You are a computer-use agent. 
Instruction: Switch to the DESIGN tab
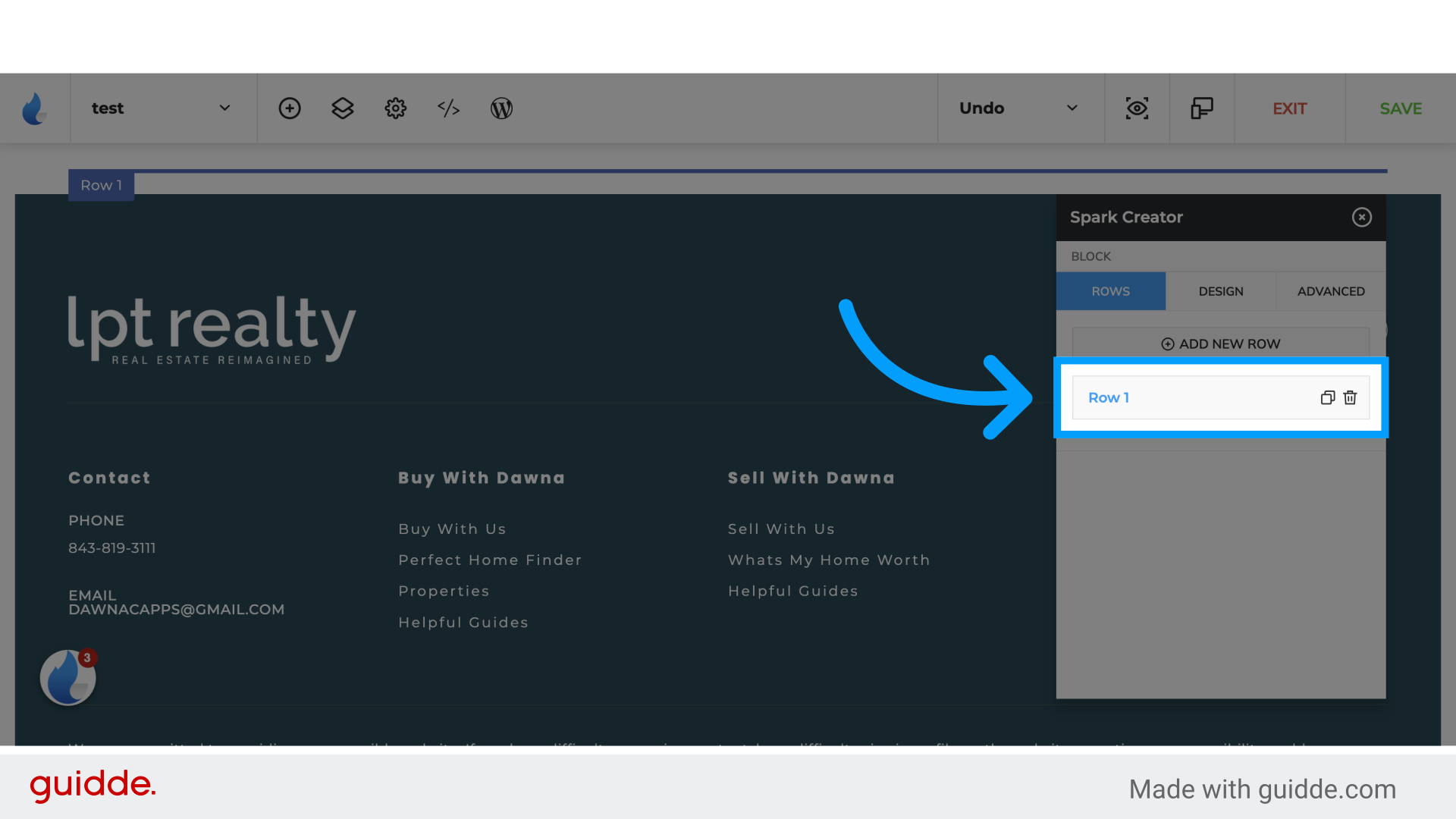pos(1221,291)
